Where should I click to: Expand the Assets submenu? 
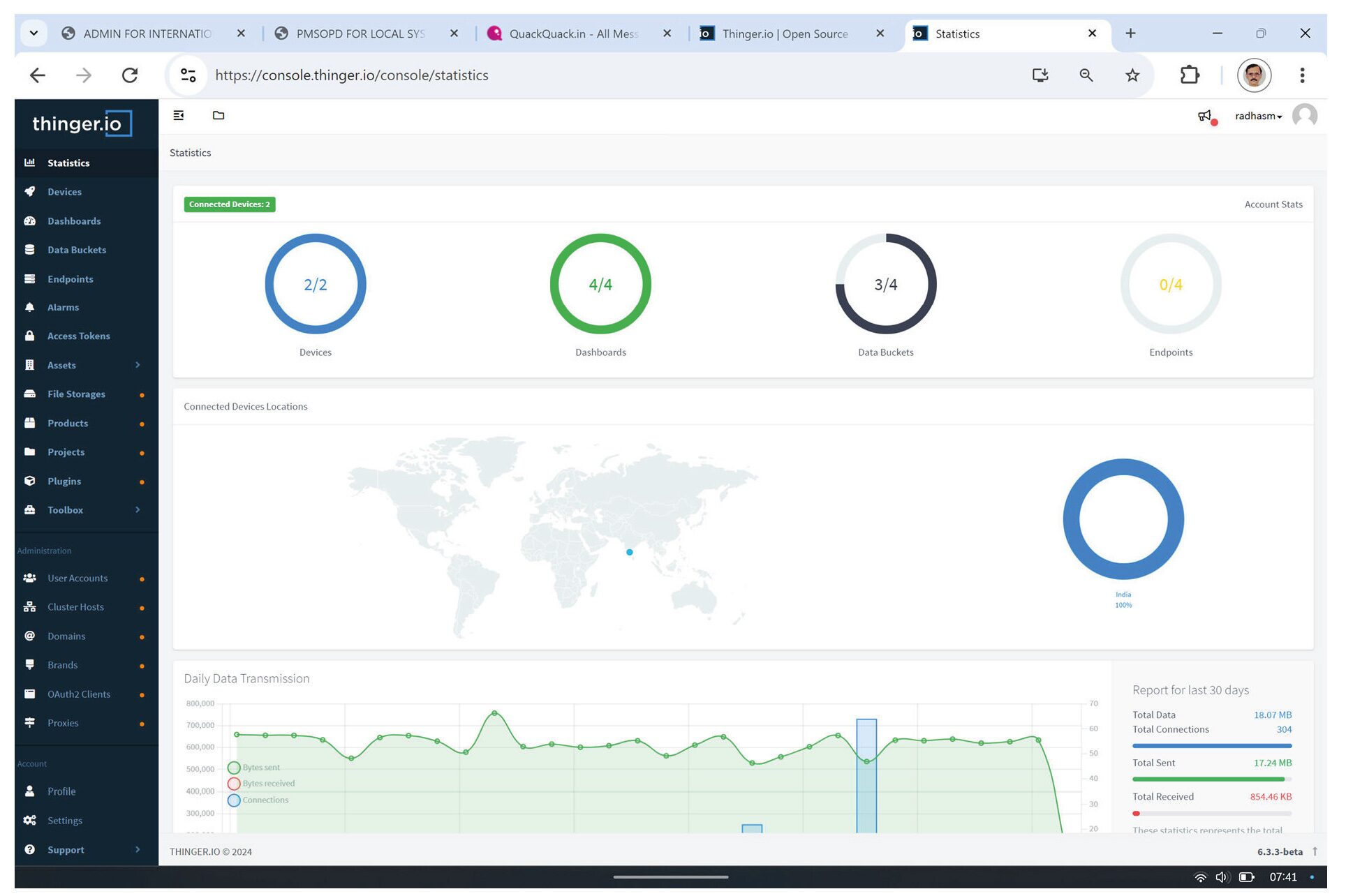(138, 366)
